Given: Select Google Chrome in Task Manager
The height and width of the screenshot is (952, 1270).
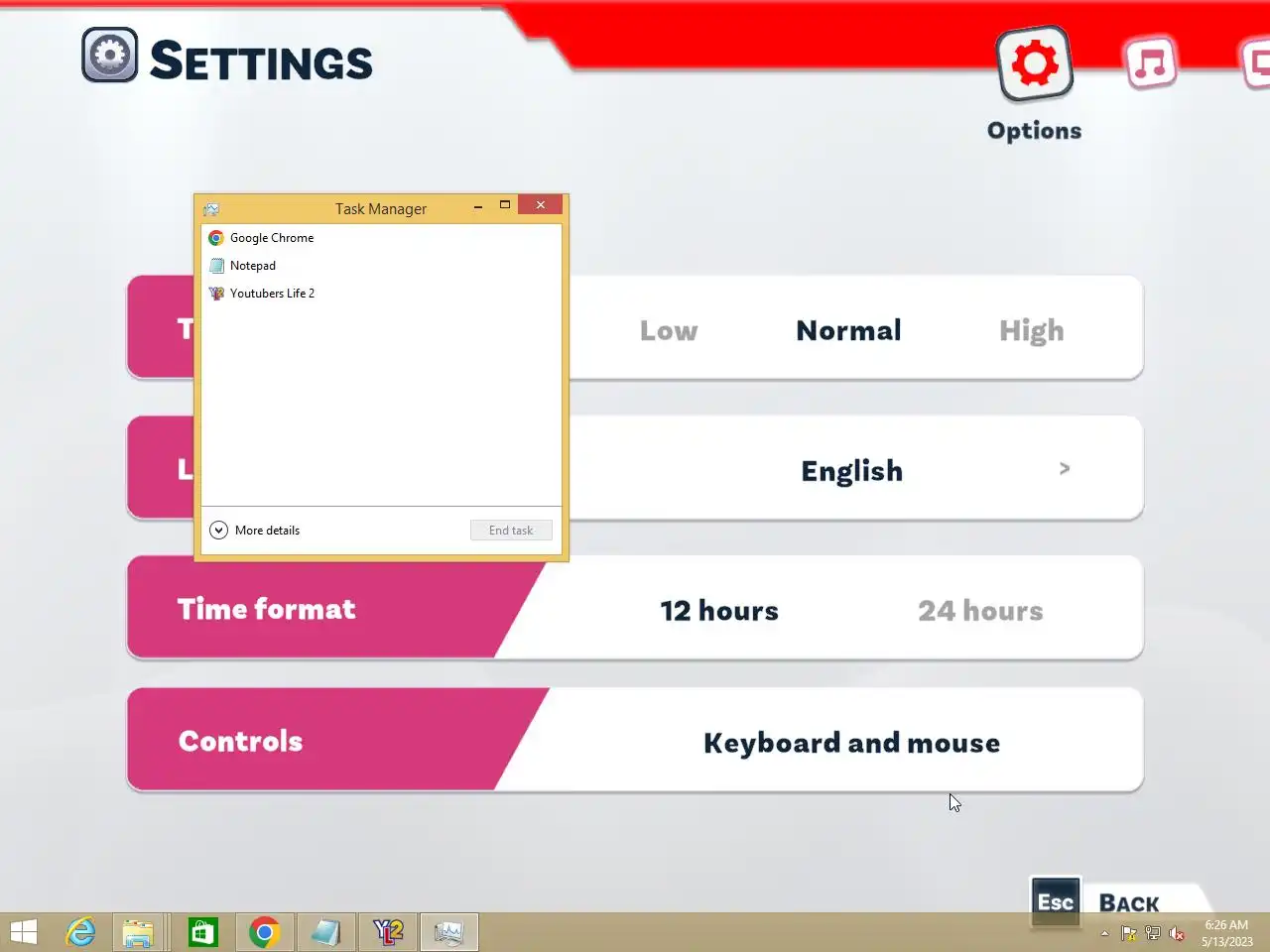Looking at the screenshot, I should 381,238.
